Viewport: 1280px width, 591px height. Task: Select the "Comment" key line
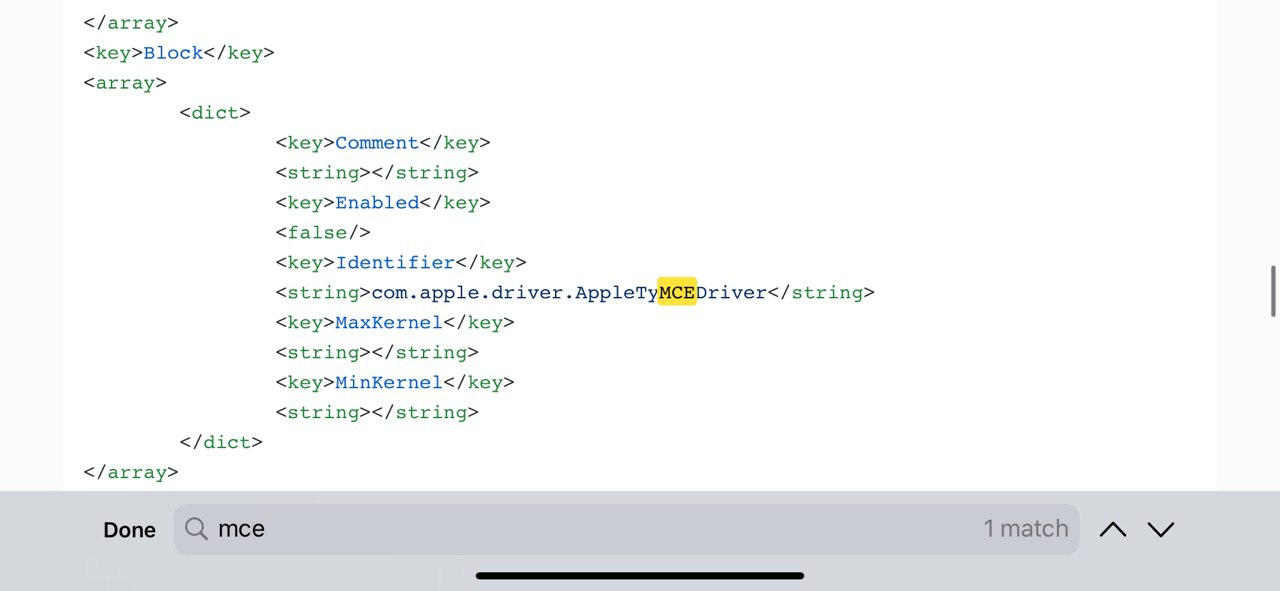coord(383,143)
